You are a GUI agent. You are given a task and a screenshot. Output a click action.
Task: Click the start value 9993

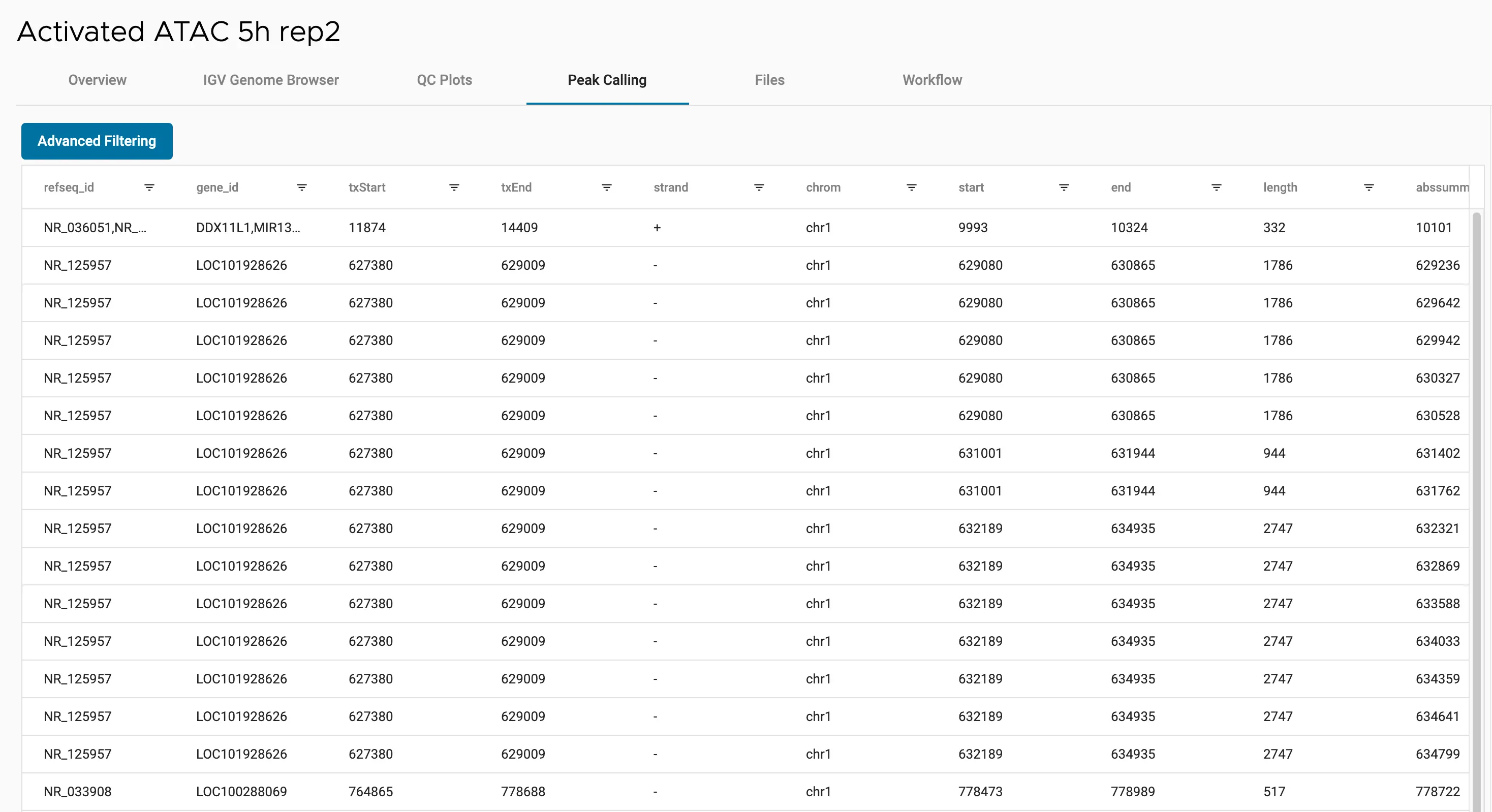coord(973,228)
